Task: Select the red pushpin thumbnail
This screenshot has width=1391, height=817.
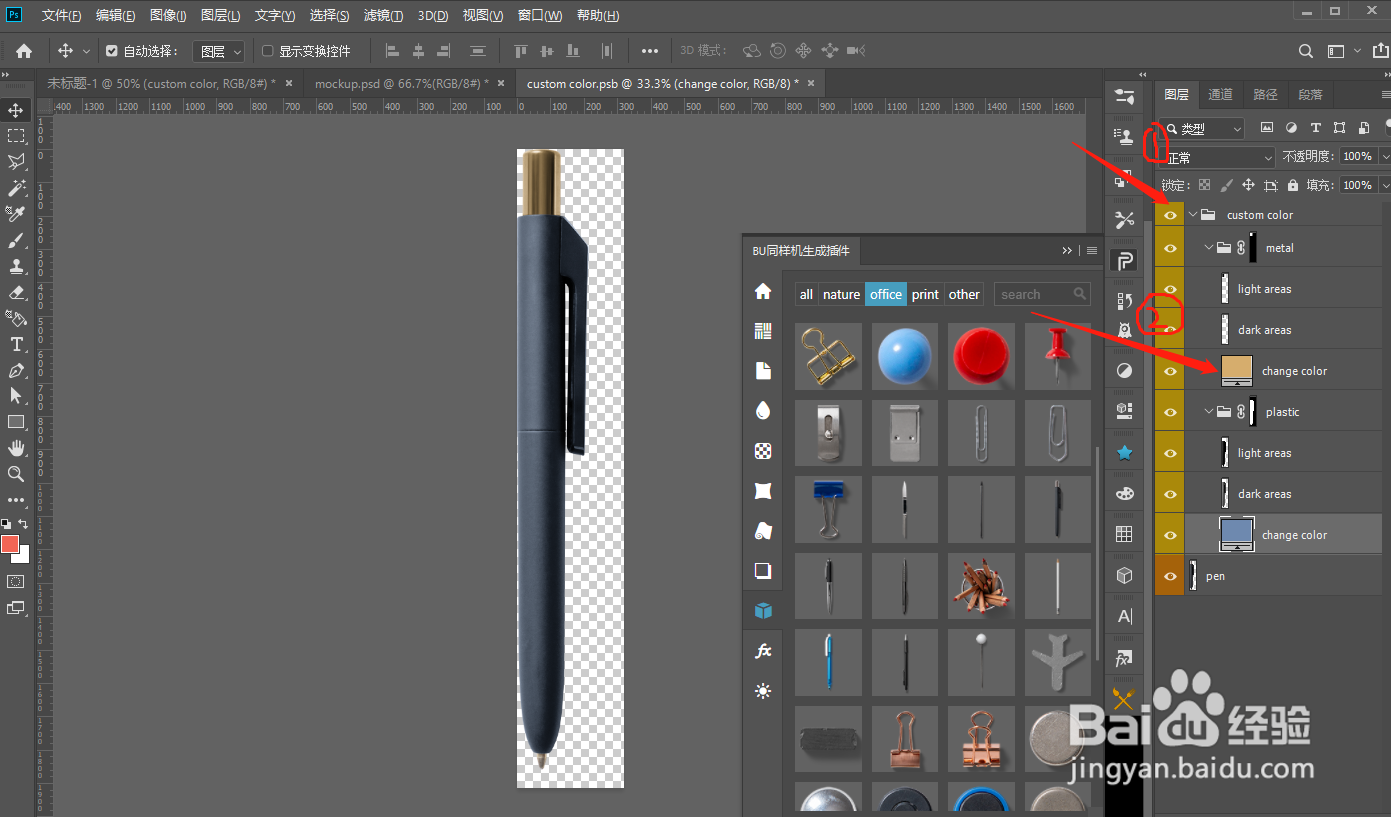Action: click(1057, 356)
